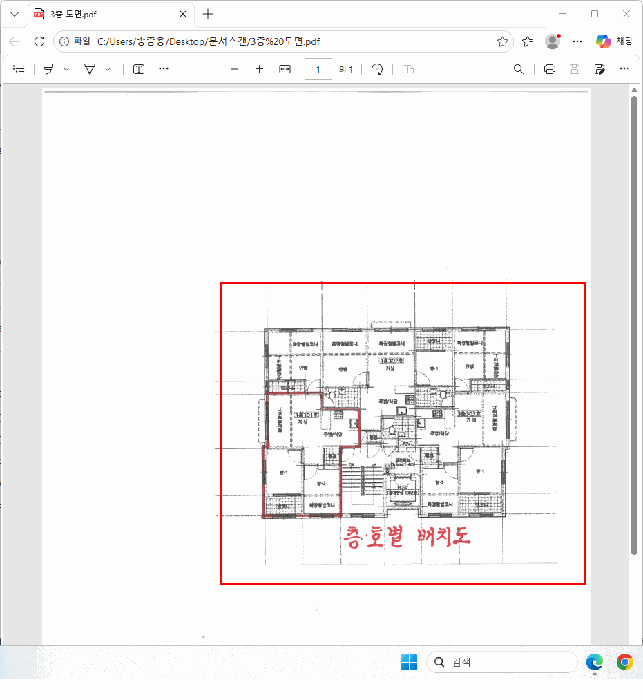Close the 3층 도면.pdf tab
This screenshot has height=700, width=643.
coord(183,14)
